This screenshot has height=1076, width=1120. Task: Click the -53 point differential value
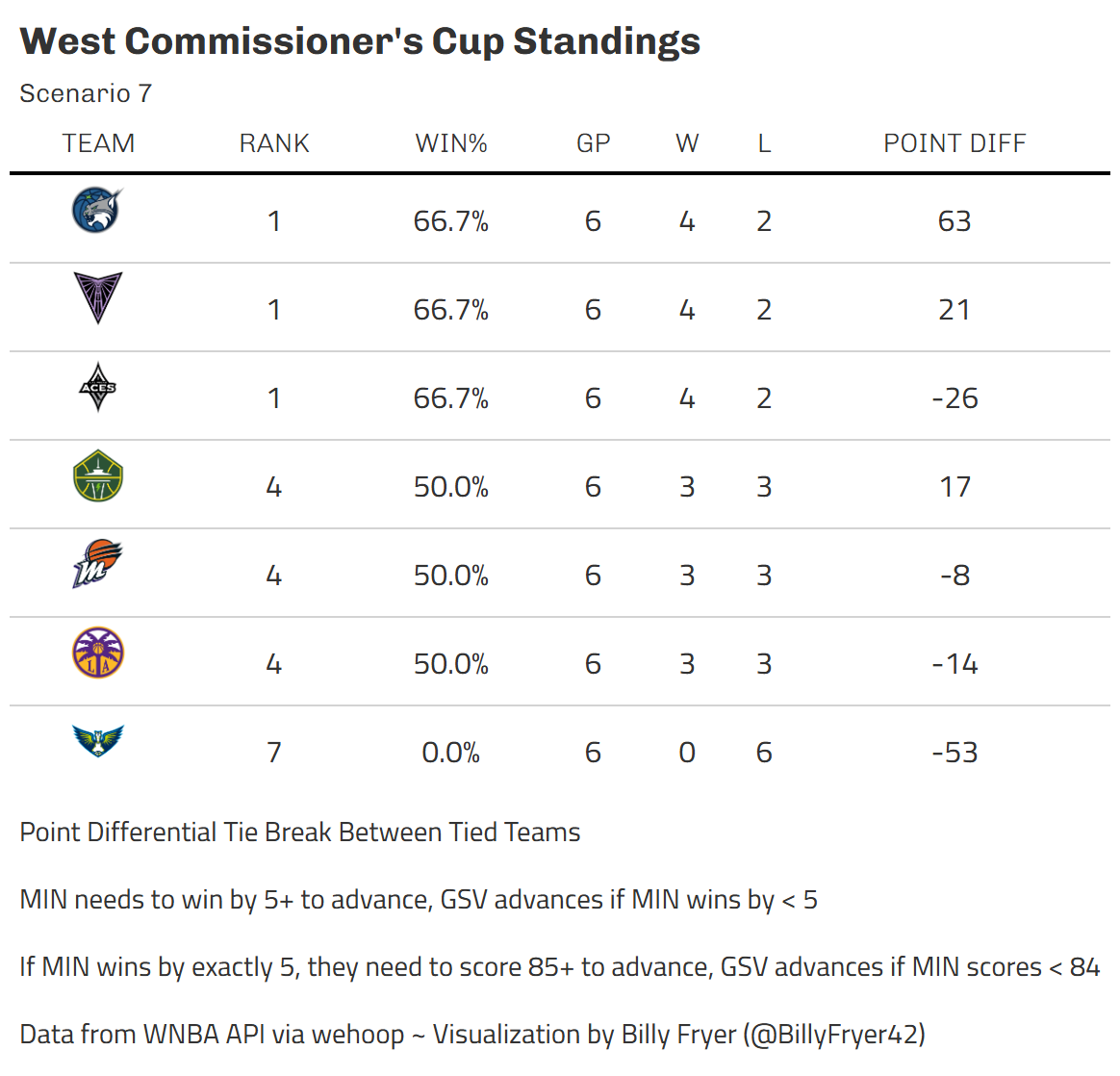point(955,753)
